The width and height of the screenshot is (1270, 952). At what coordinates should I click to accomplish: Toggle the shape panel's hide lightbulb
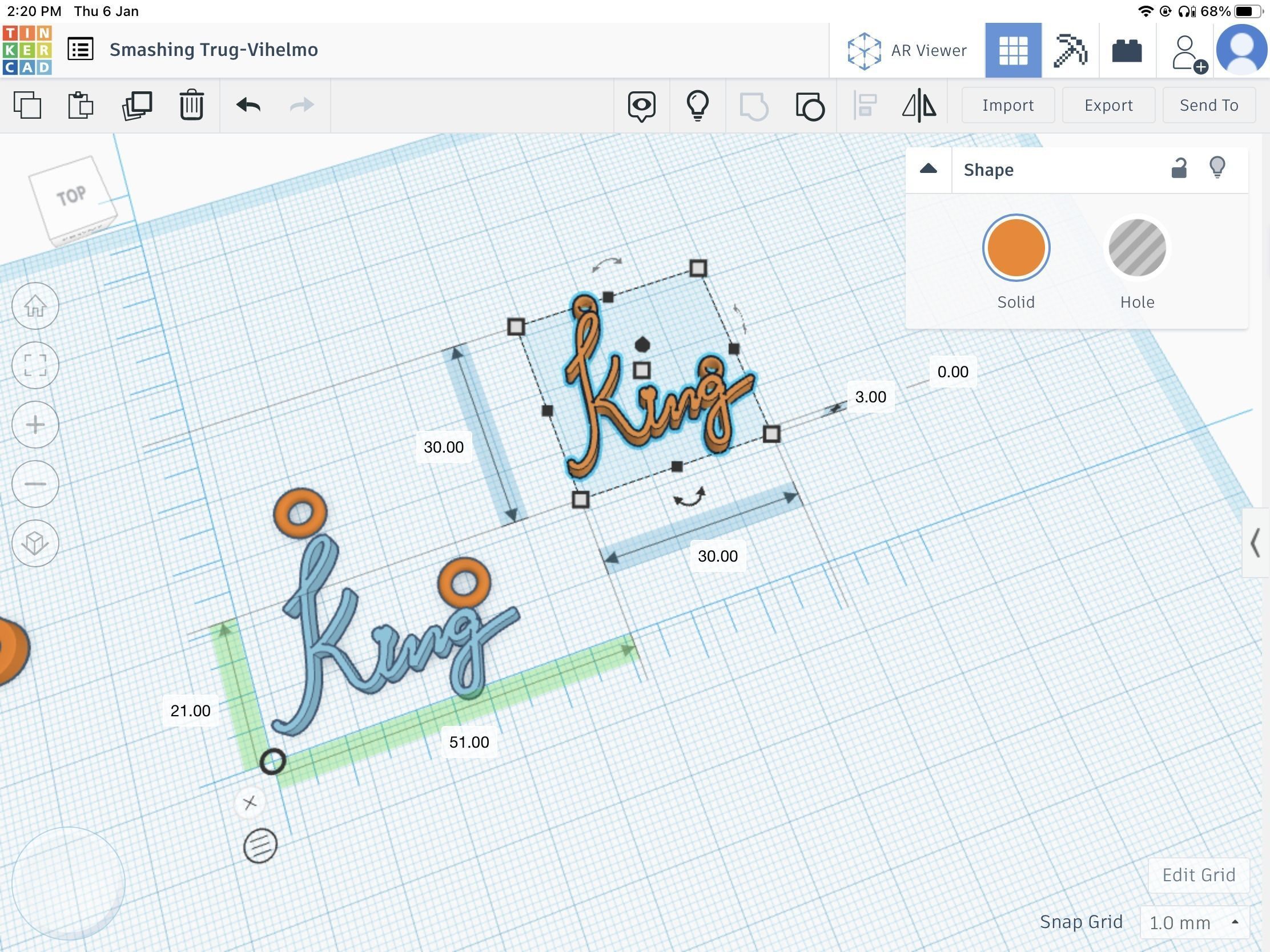(x=1217, y=168)
